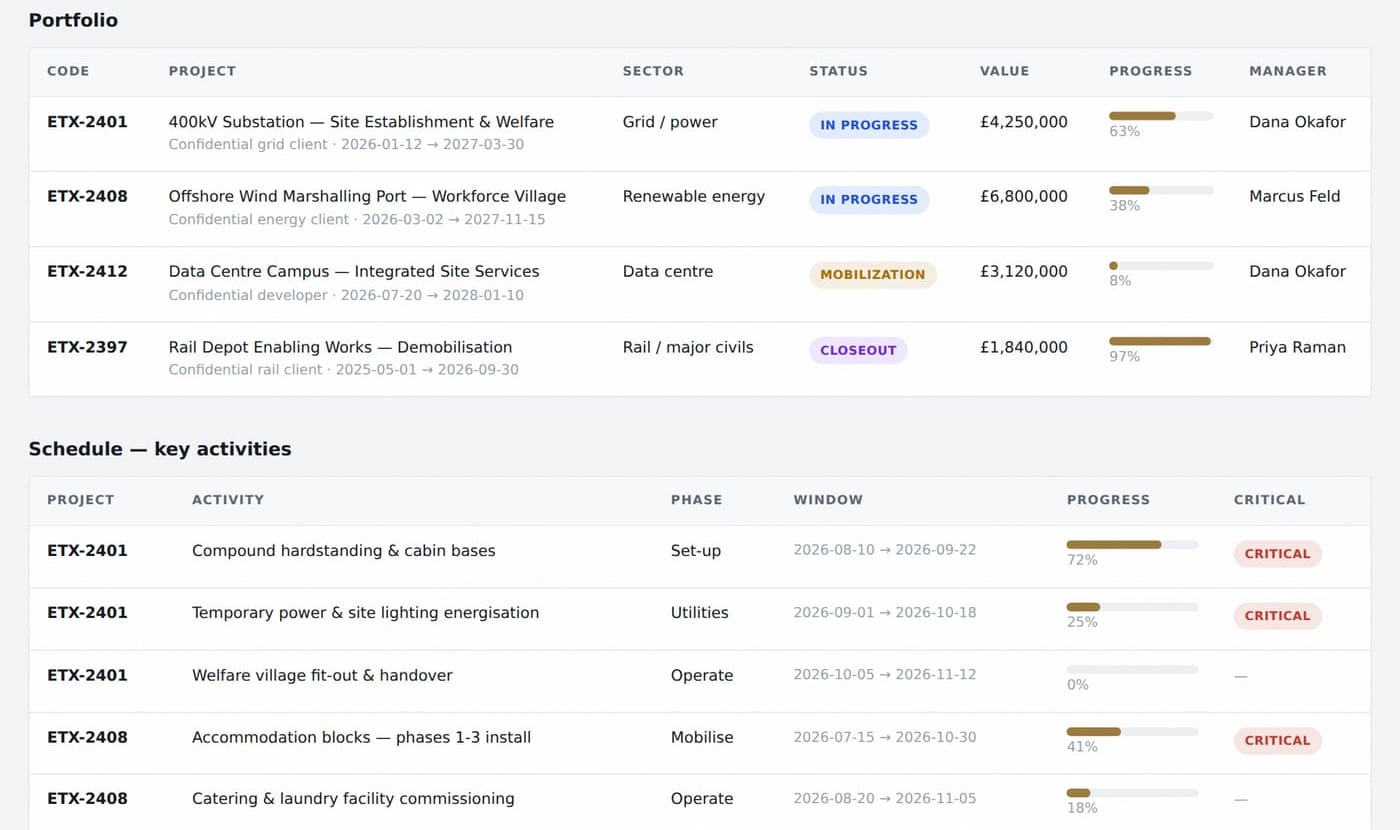This screenshot has width=1400, height=830.
Task: Select Welfare village fit-out & handover activity
Action: point(322,675)
